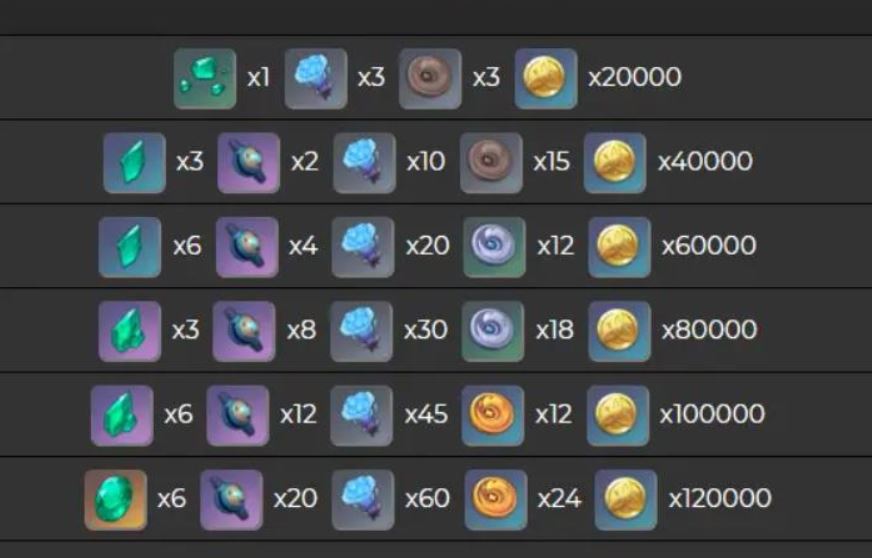
Task: Select the gold coin icon beside x120000
Action: pos(626,500)
